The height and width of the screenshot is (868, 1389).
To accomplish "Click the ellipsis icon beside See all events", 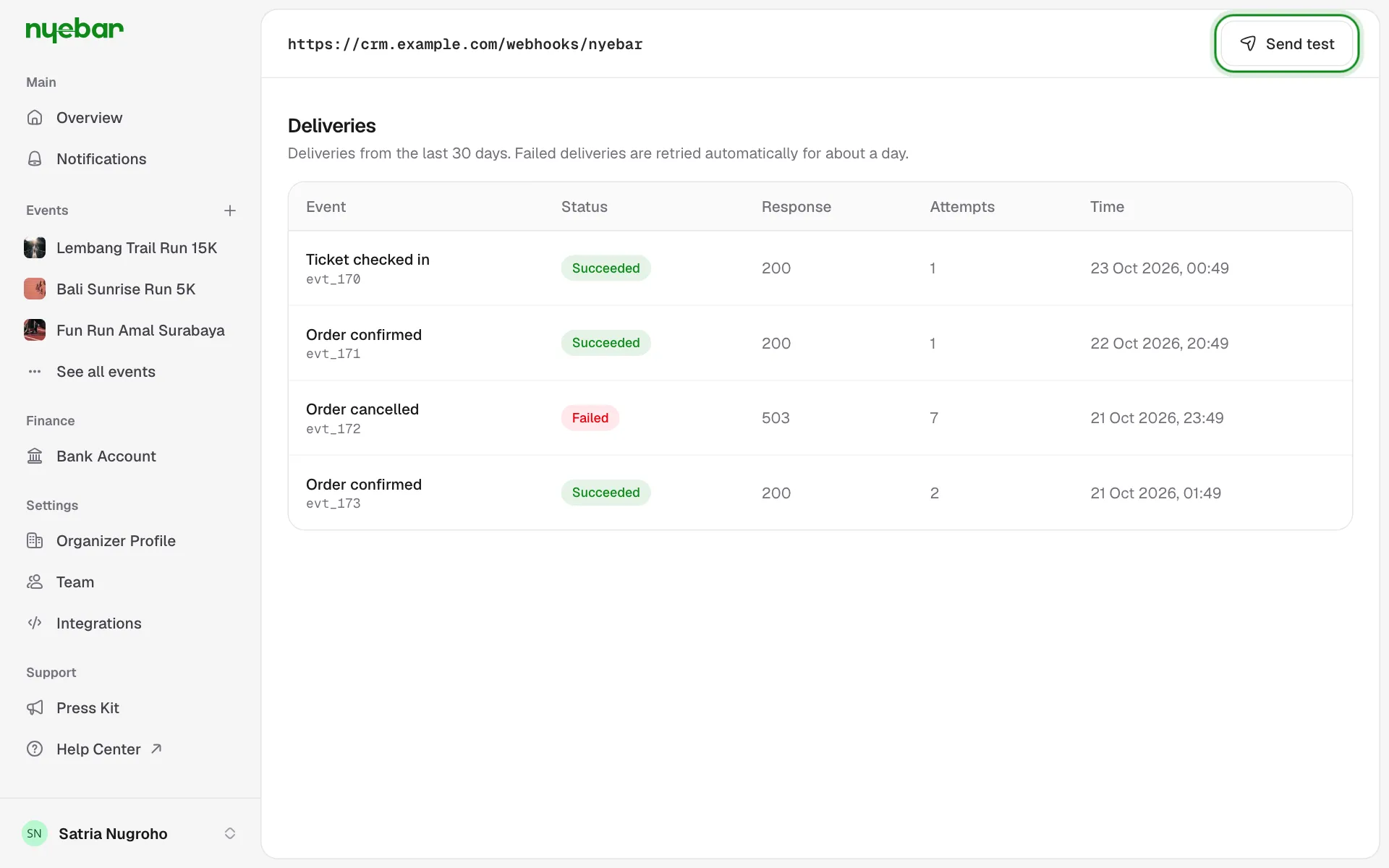I will point(35,372).
